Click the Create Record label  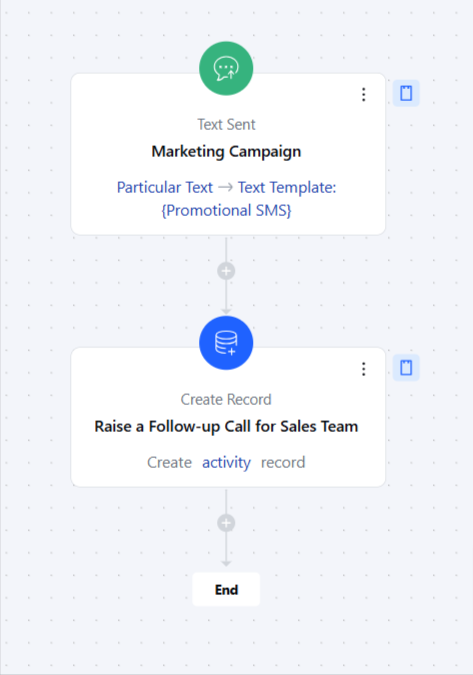pyautogui.click(x=226, y=399)
